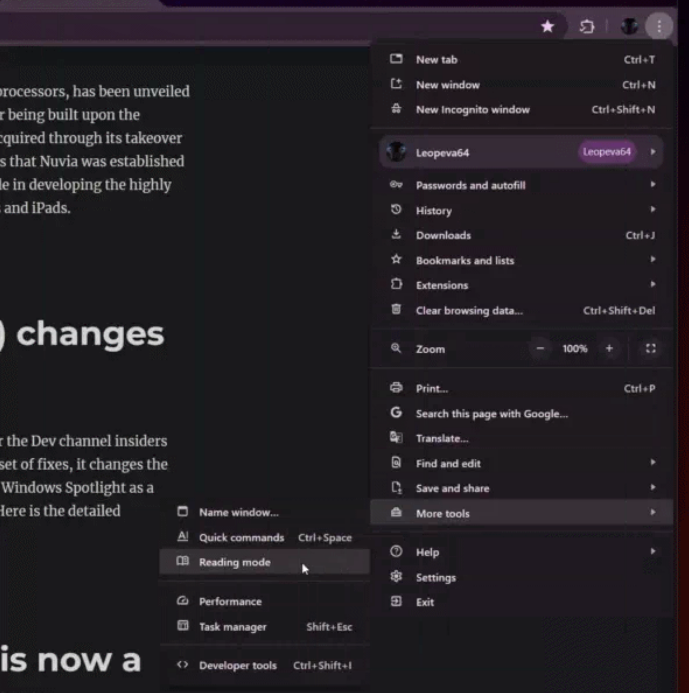Increase zoom with the plus button
The image size is (689, 693).
point(609,348)
